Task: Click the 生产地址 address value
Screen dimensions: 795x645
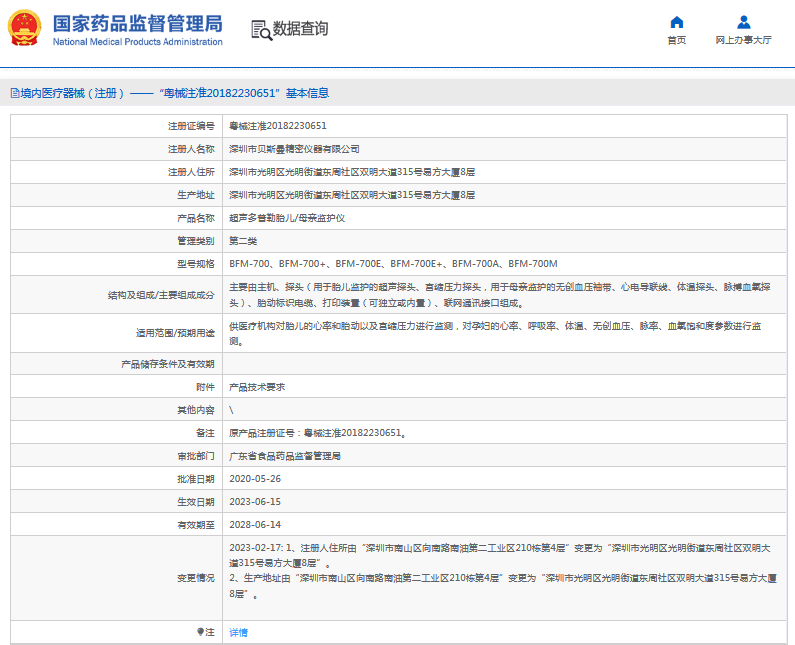Action: pyautogui.click(x=352, y=195)
